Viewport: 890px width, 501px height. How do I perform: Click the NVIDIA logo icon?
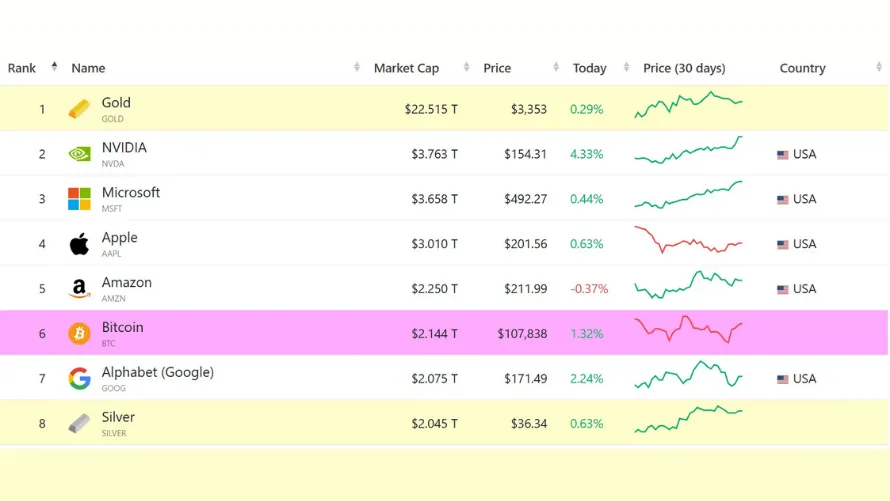79,154
